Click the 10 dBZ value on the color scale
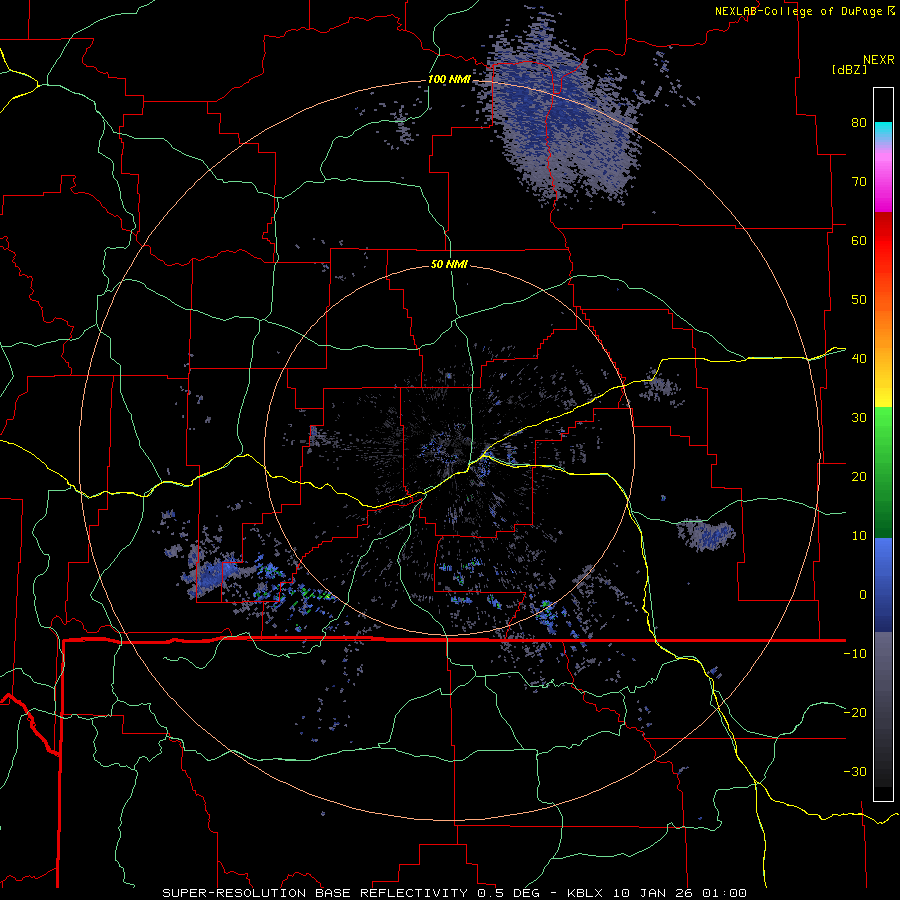This screenshot has width=900, height=900. click(x=859, y=536)
